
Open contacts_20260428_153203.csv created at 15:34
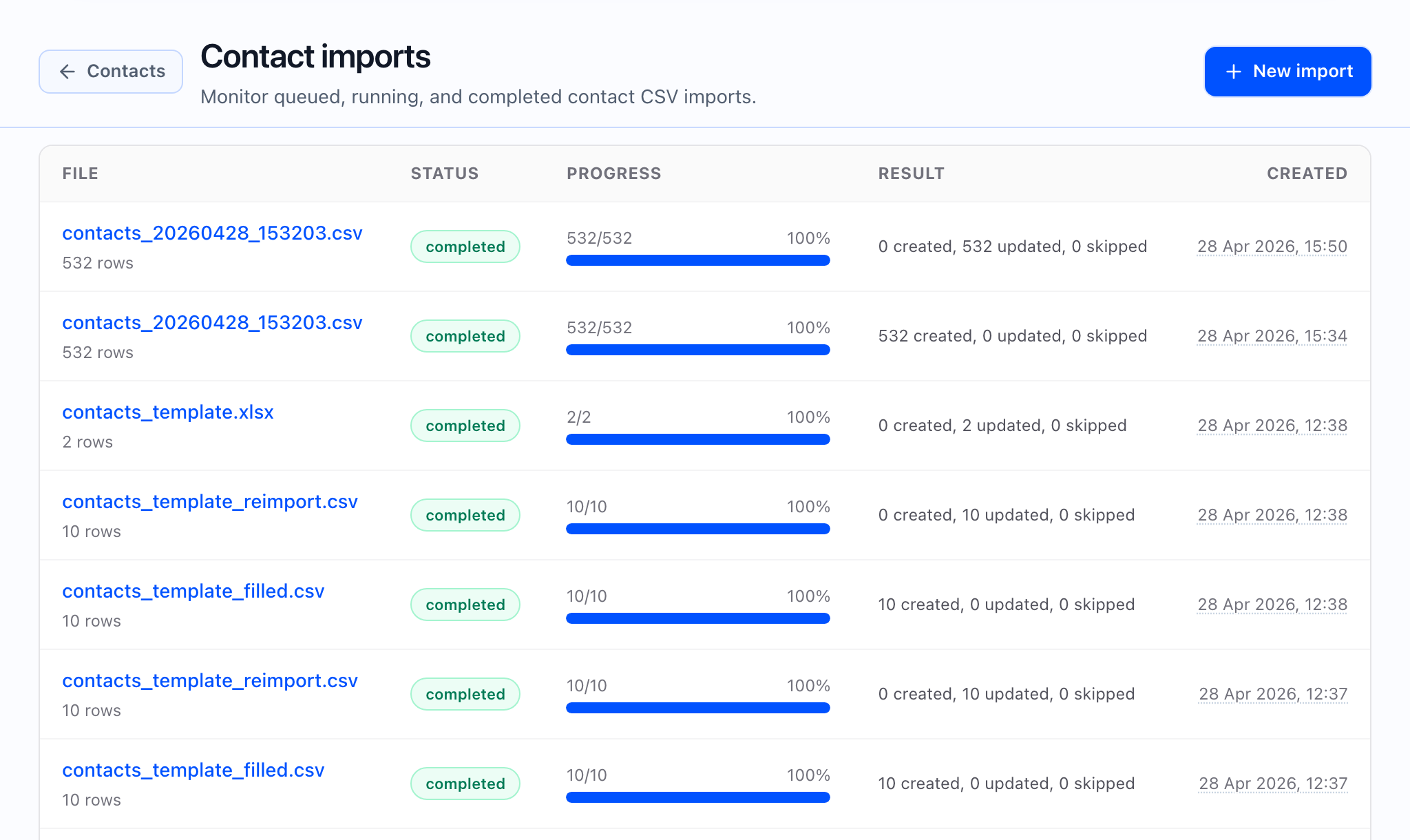click(212, 323)
